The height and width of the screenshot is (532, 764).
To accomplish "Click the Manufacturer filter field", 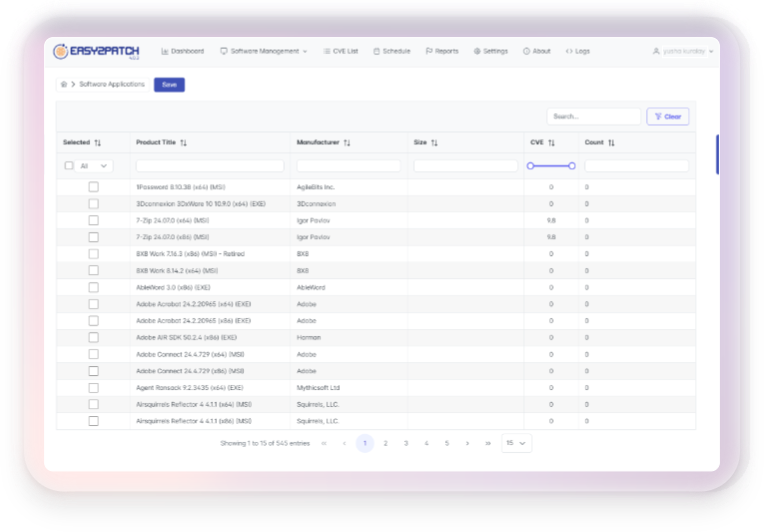I will point(348,166).
